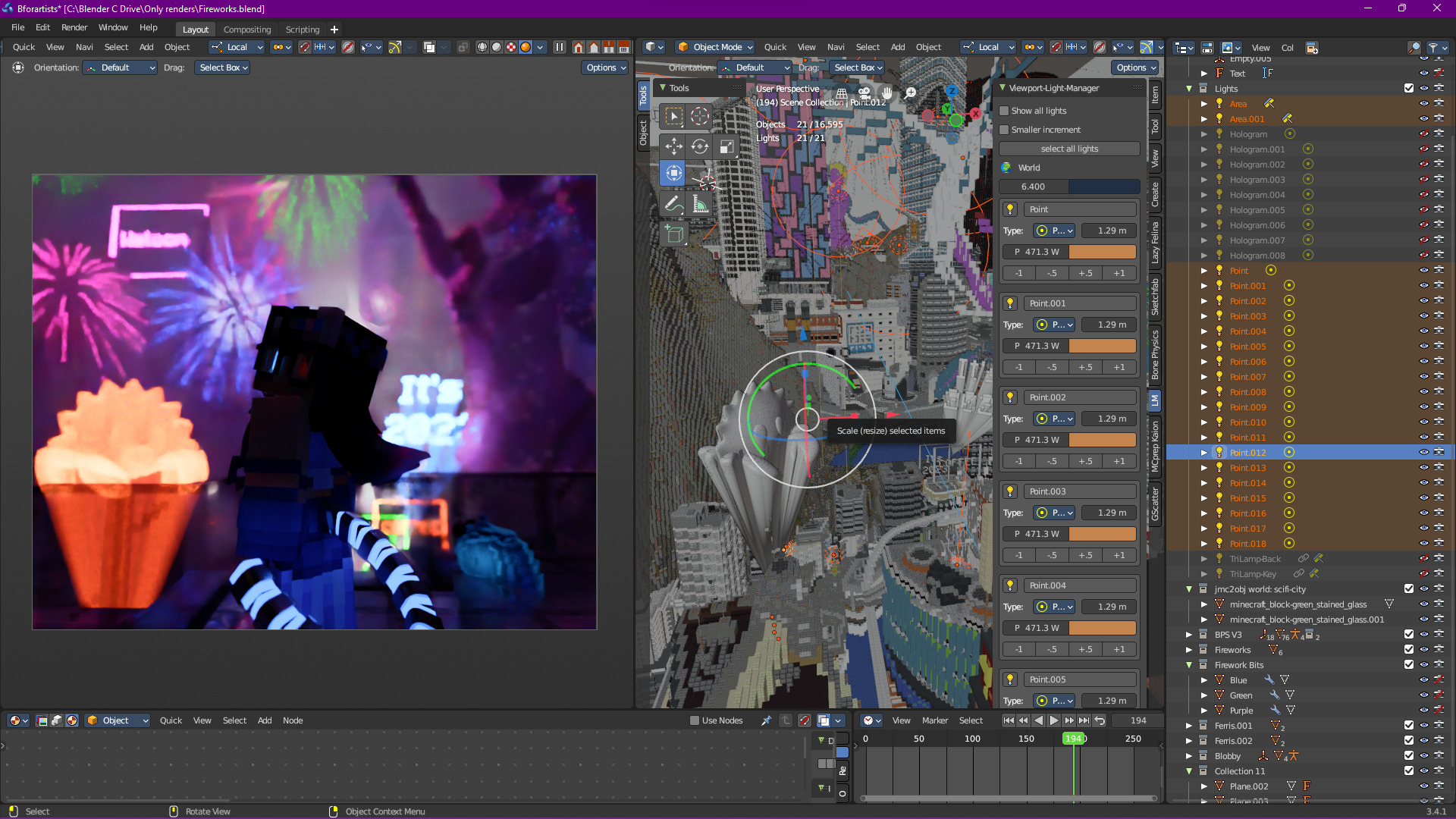Viewport: 1456px width, 819px height.
Task: Select the Move tool in Tools panel
Action: click(x=673, y=146)
